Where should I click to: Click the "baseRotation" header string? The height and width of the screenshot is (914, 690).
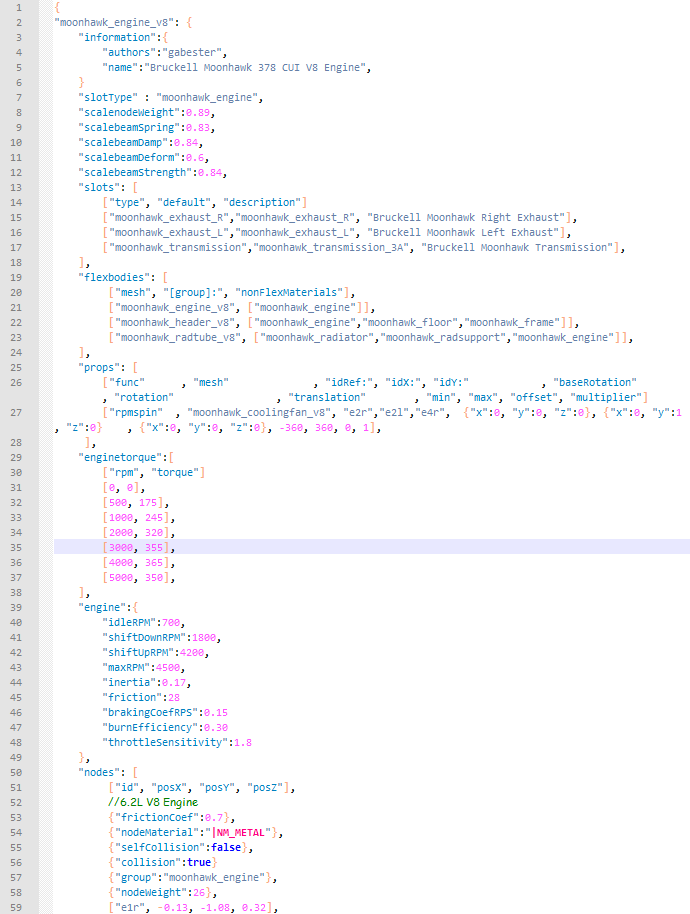[x=594, y=382]
